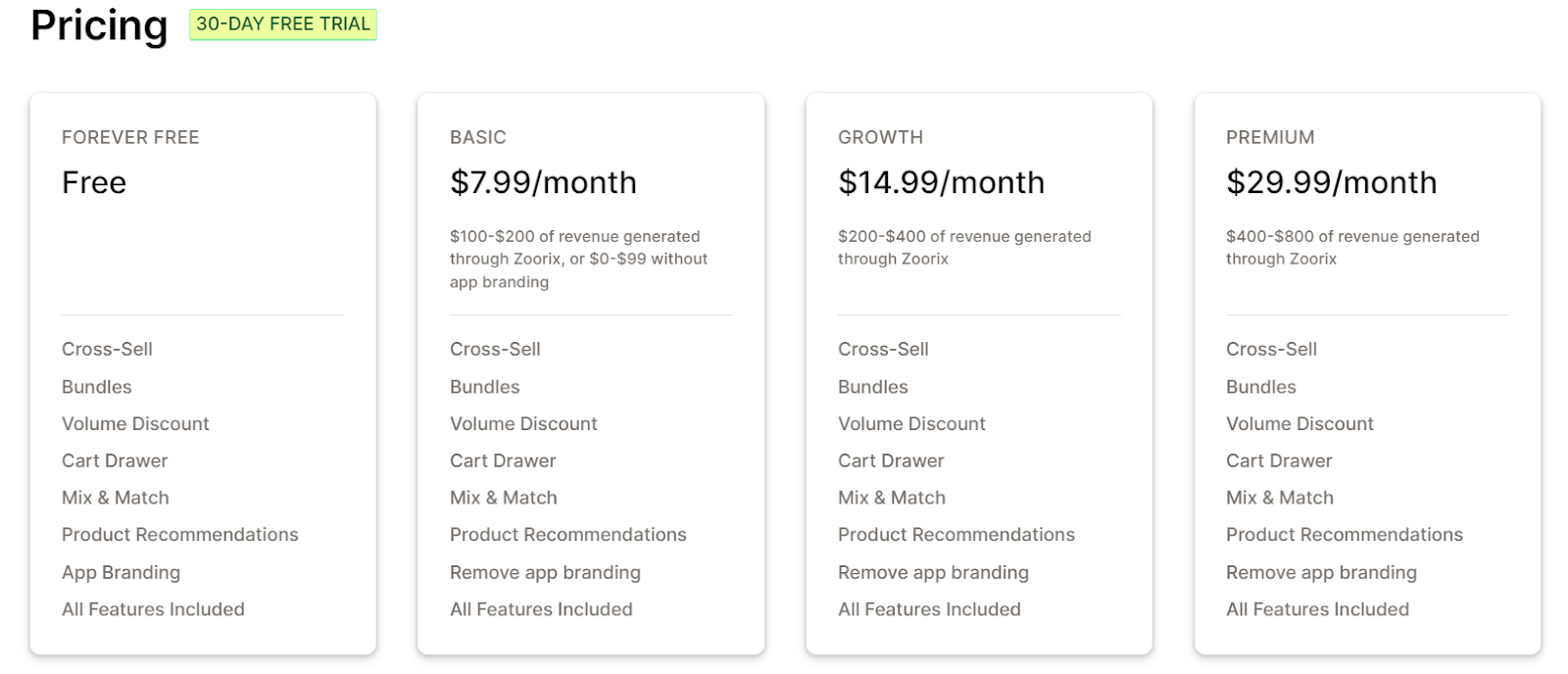Click the BASIC plan label
Image resolution: width=1568 pixels, height=674 pixels.
(x=478, y=137)
